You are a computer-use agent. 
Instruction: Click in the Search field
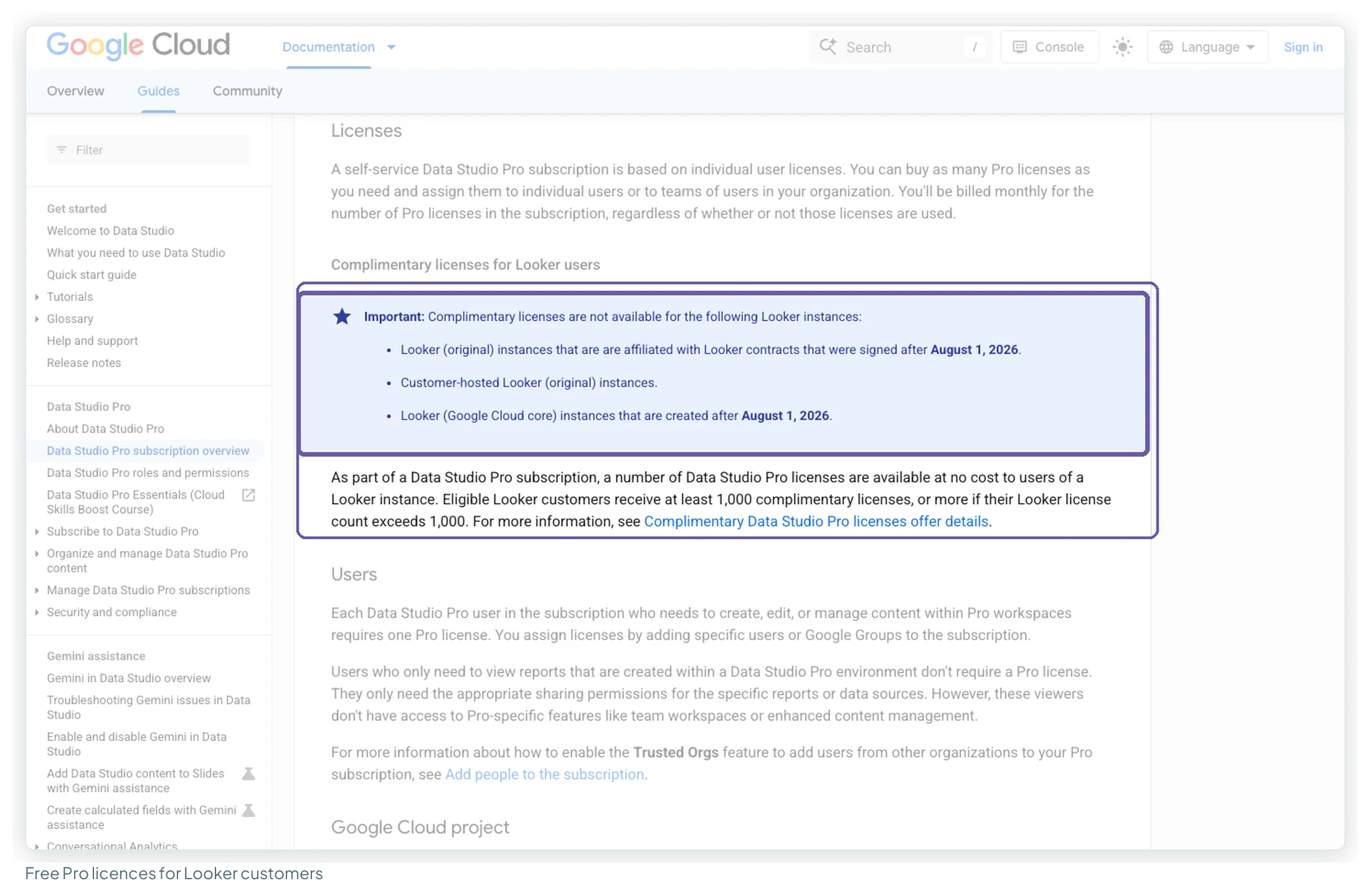(x=900, y=47)
